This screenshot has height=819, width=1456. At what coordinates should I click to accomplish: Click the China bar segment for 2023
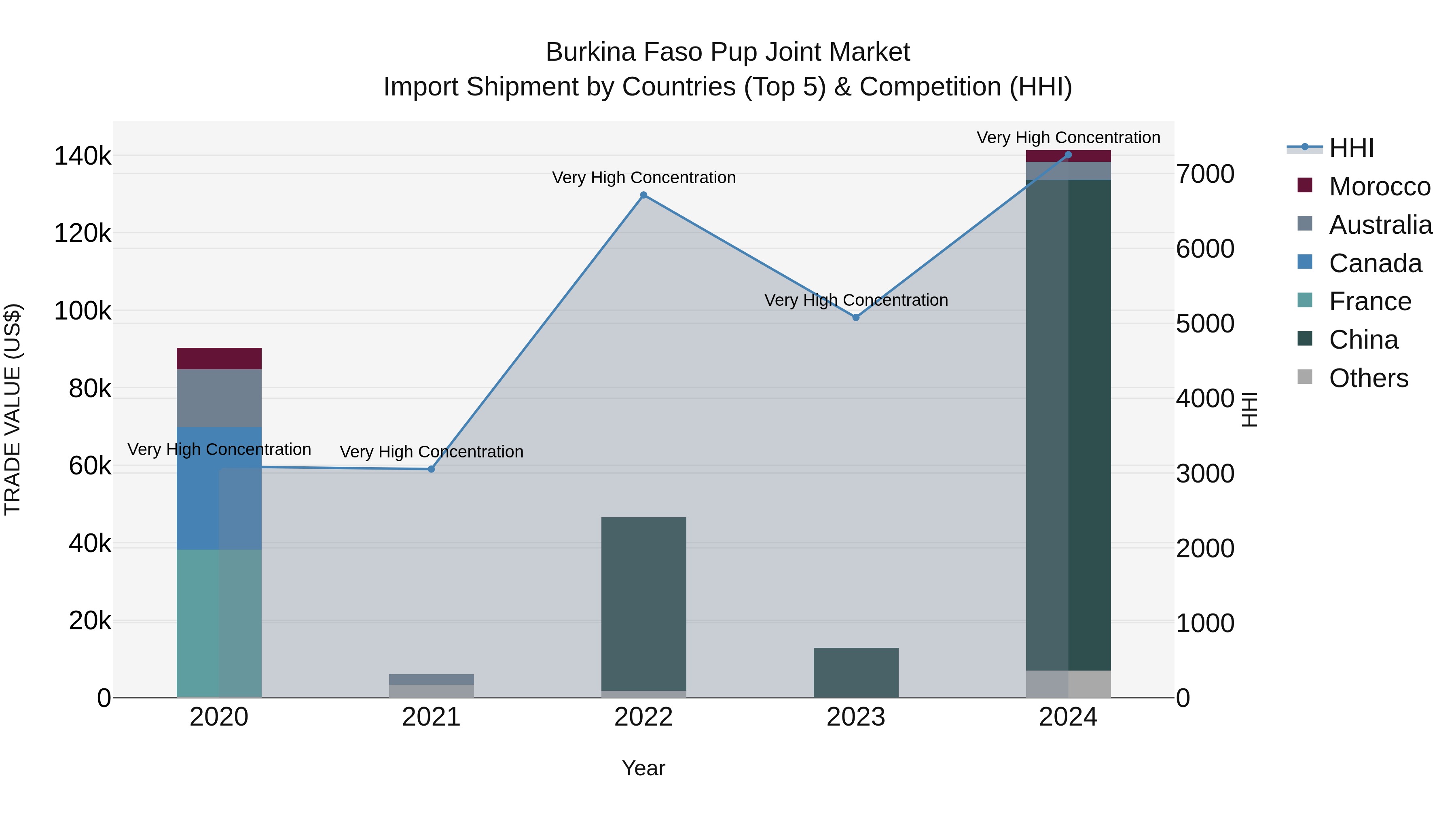(856, 673)
